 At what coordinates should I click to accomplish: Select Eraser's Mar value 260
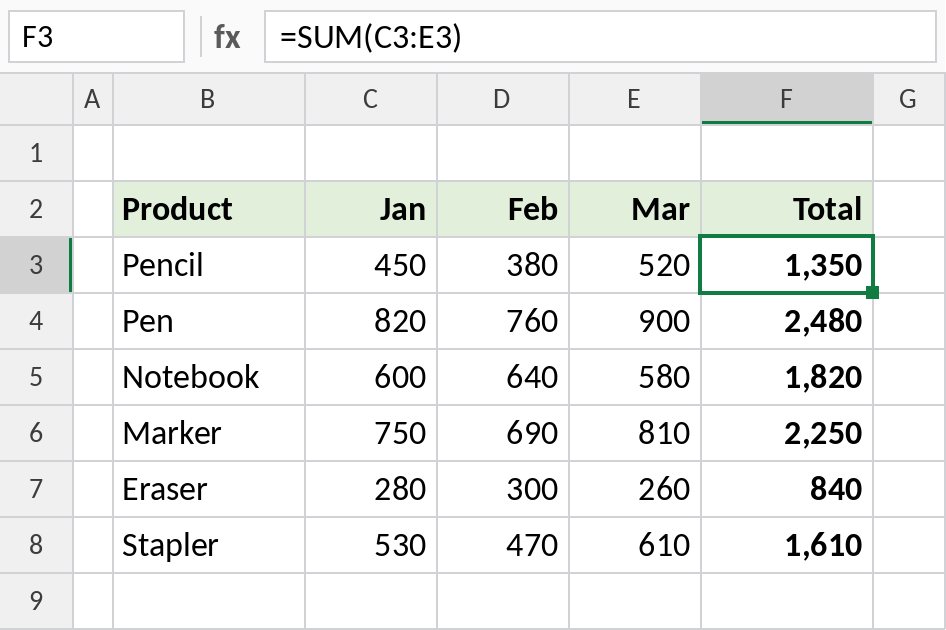[635, 489]
